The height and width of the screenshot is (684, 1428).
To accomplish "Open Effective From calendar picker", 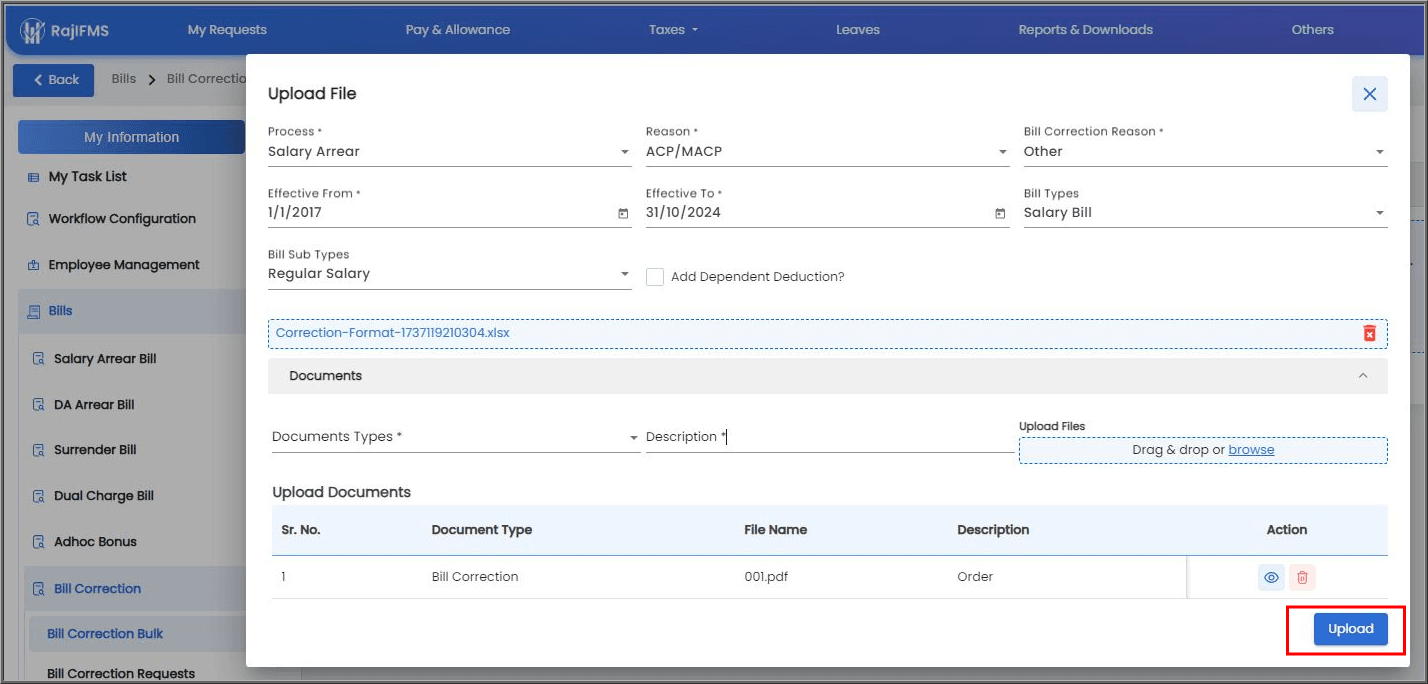I will [x=623, y=213].
